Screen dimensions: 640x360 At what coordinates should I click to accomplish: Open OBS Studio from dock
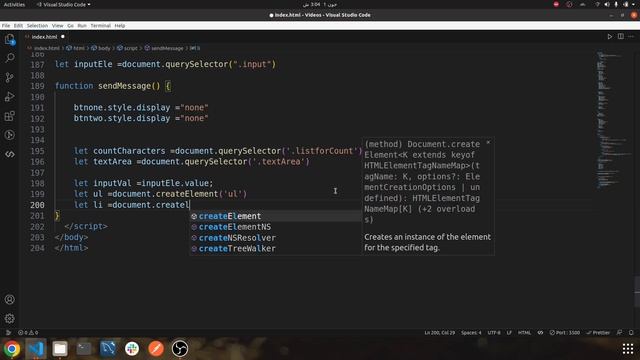180,349
